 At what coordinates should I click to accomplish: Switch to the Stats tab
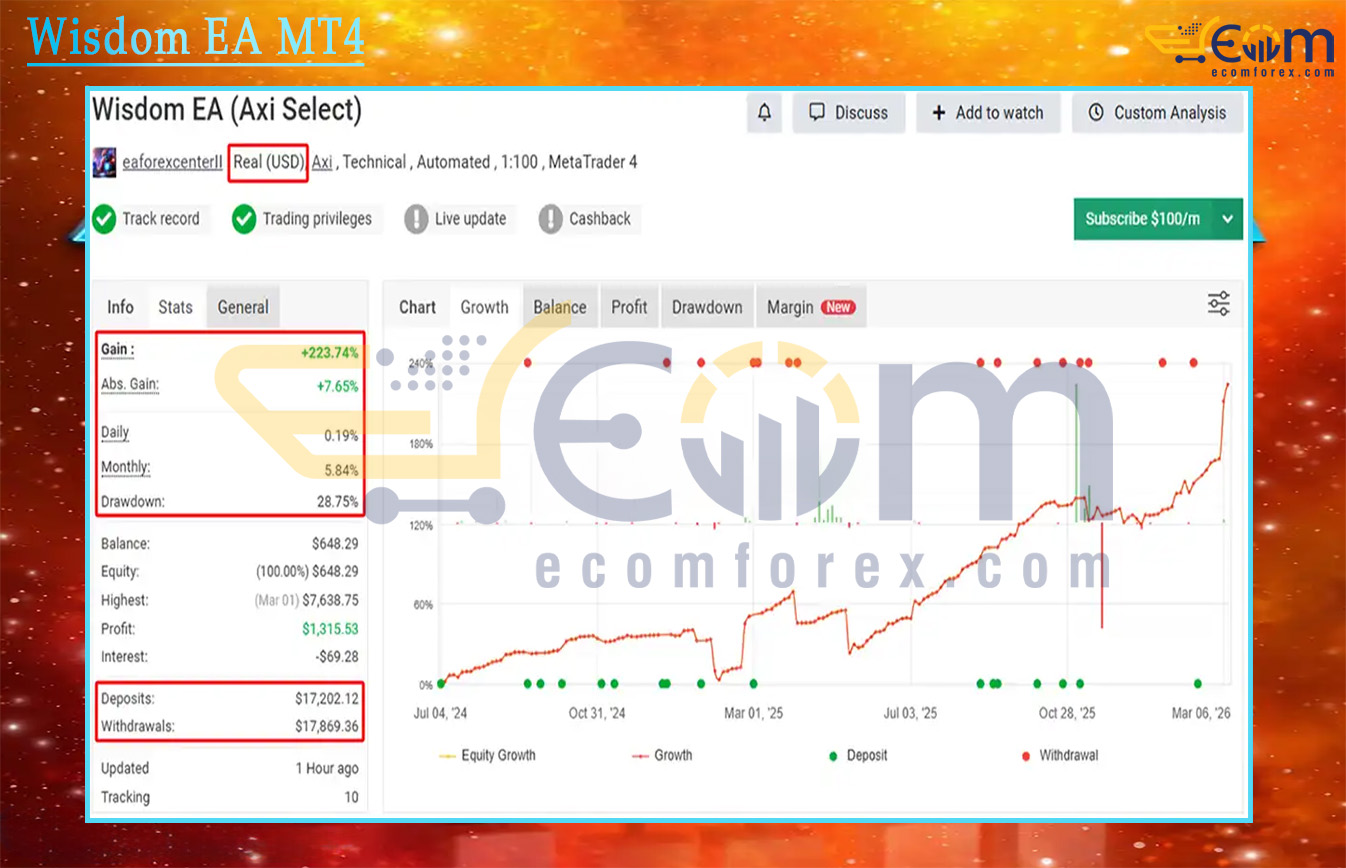click(x=175, y=307)
